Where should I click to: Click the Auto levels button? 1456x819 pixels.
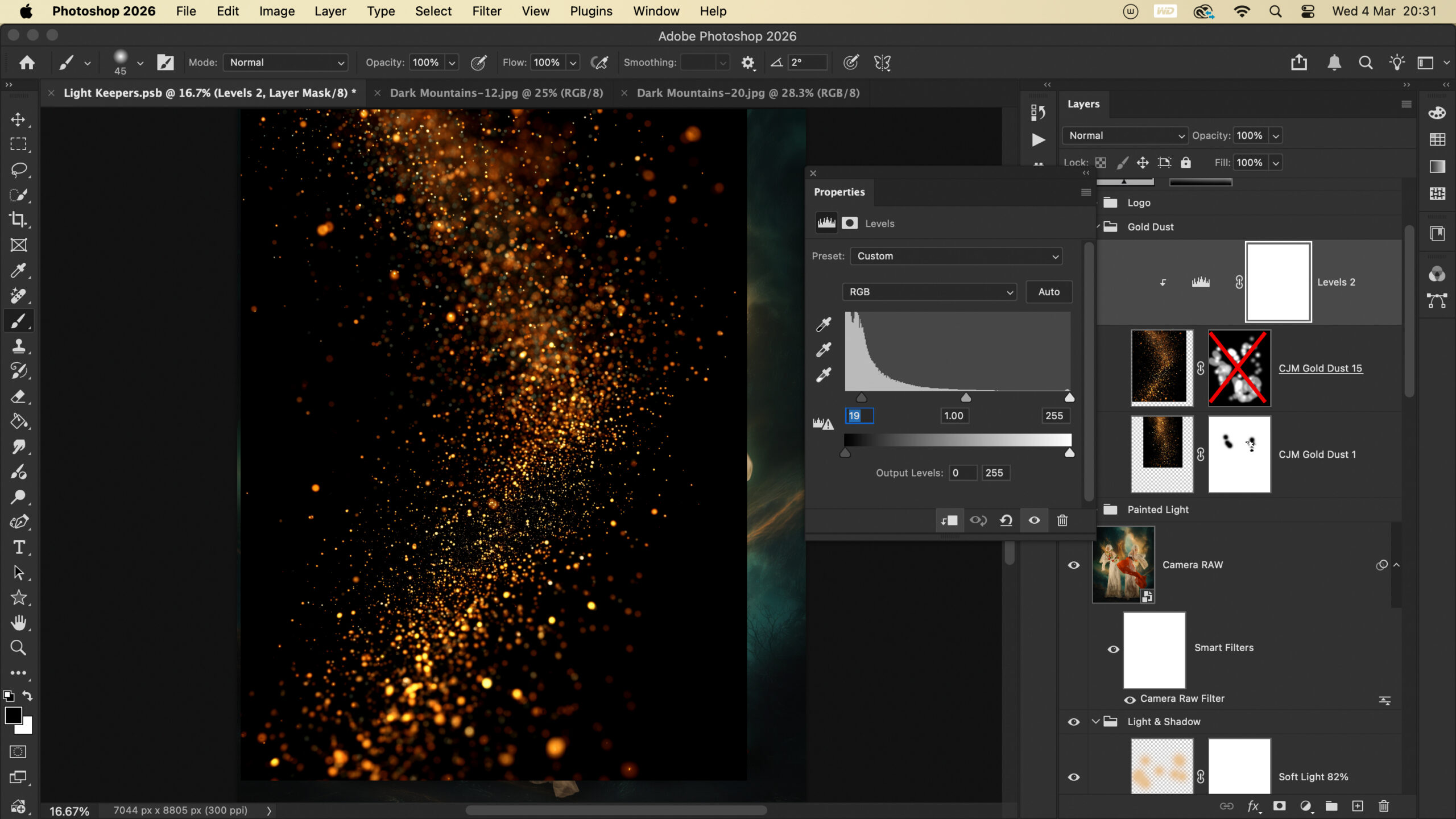click(x=1049, y=292)
